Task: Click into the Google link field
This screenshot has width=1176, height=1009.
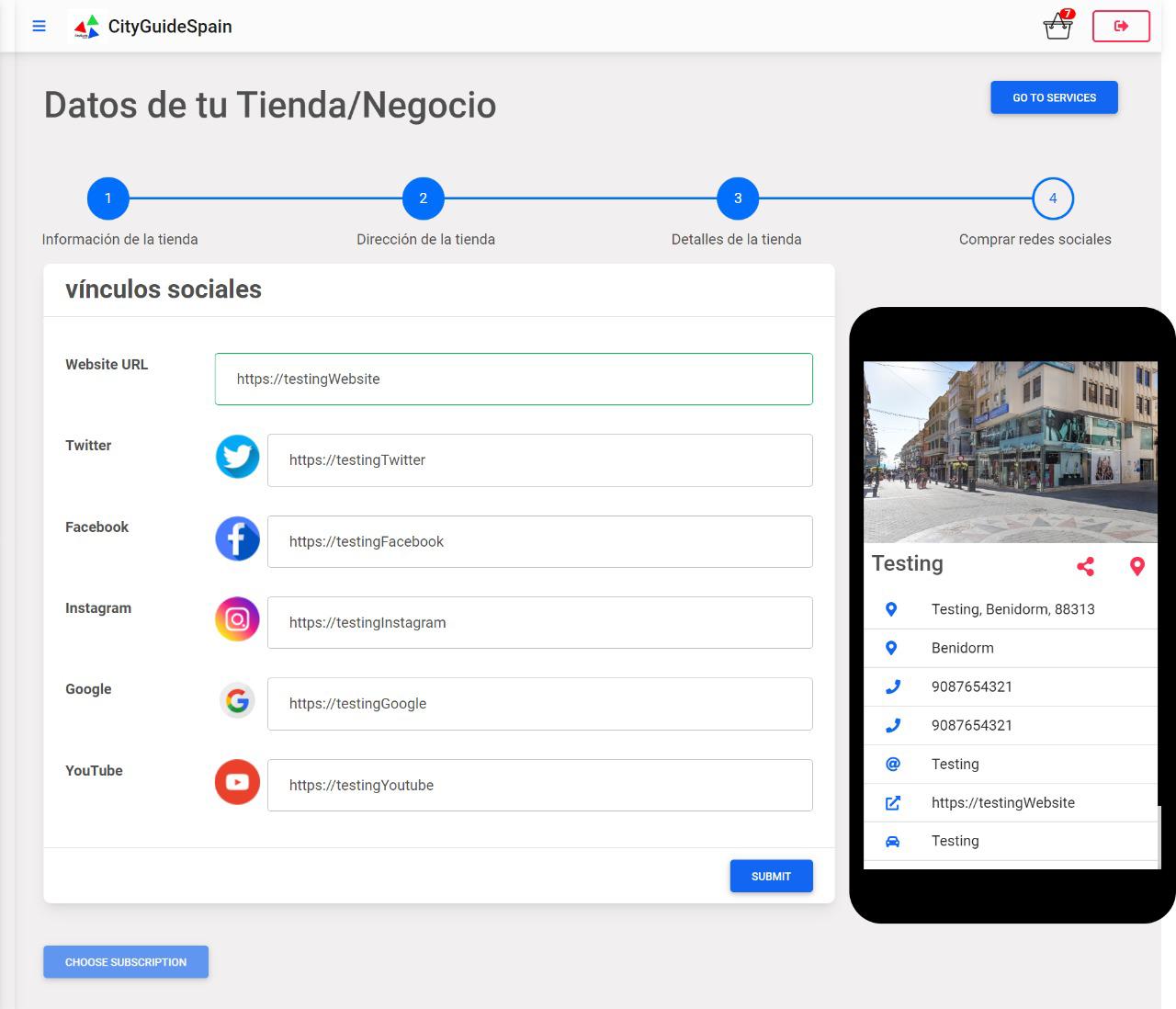Action: (539, 704)
